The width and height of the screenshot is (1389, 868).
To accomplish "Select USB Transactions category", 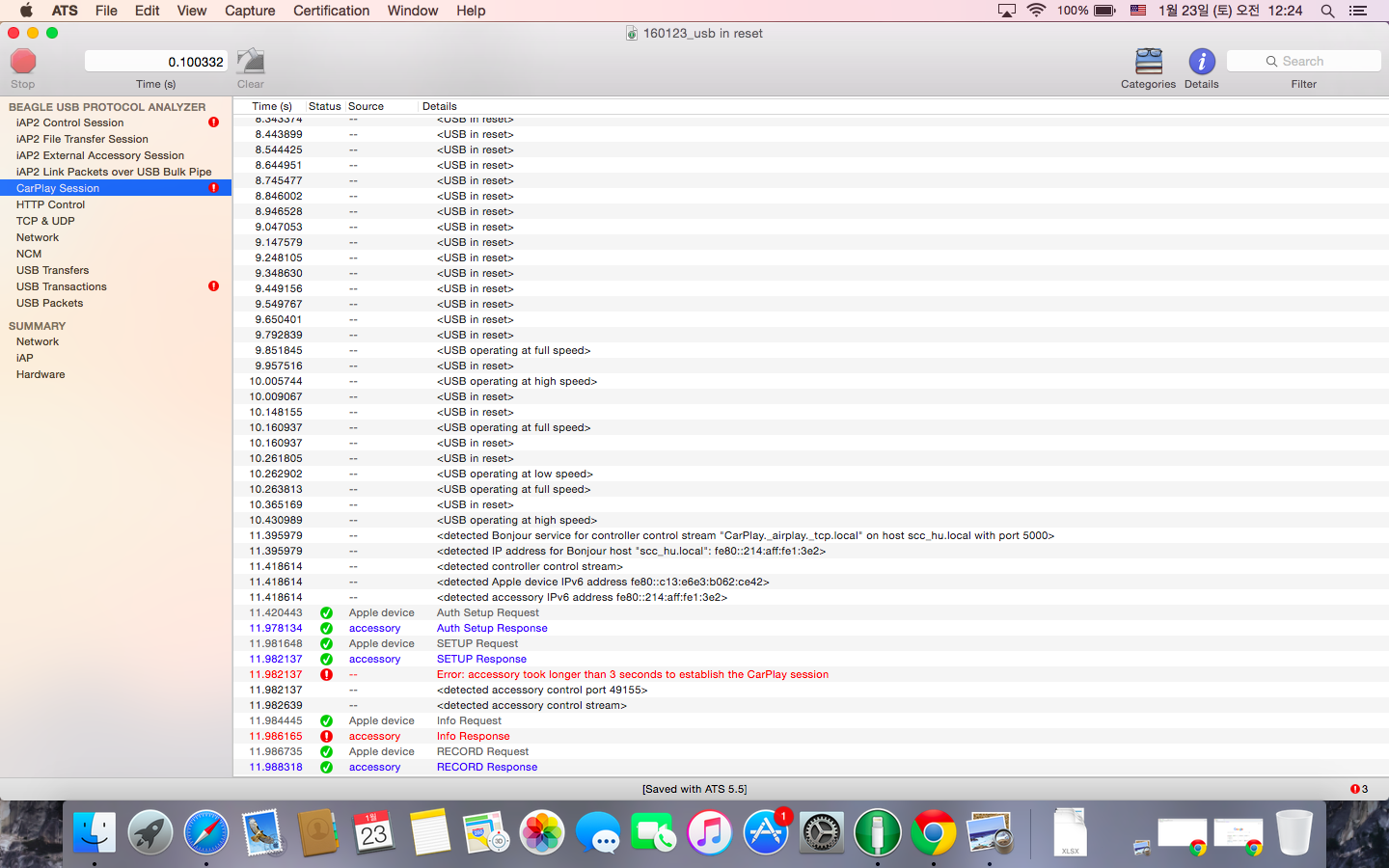I will click(x=116, y=286).
